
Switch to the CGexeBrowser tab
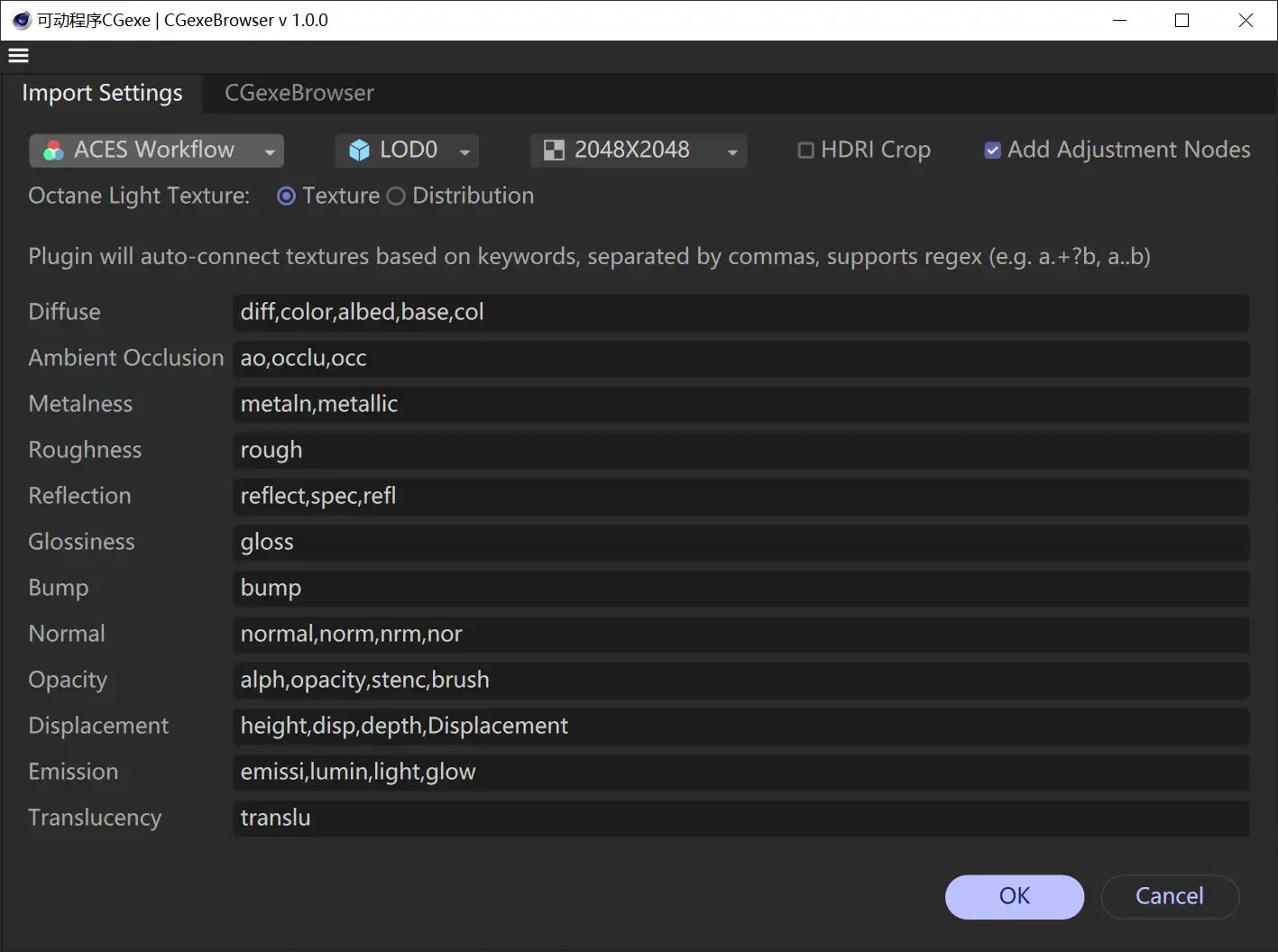(x=299, y=93)
